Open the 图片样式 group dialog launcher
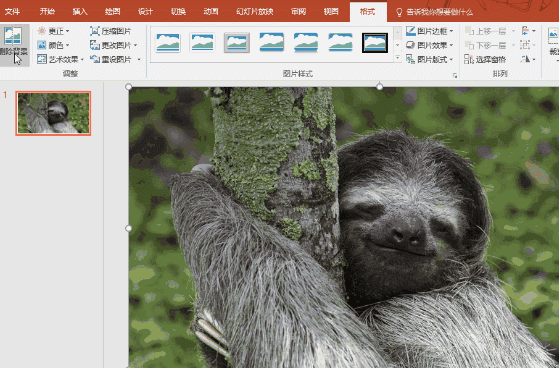Screen dimensions: 559x368 click(455, 75)
